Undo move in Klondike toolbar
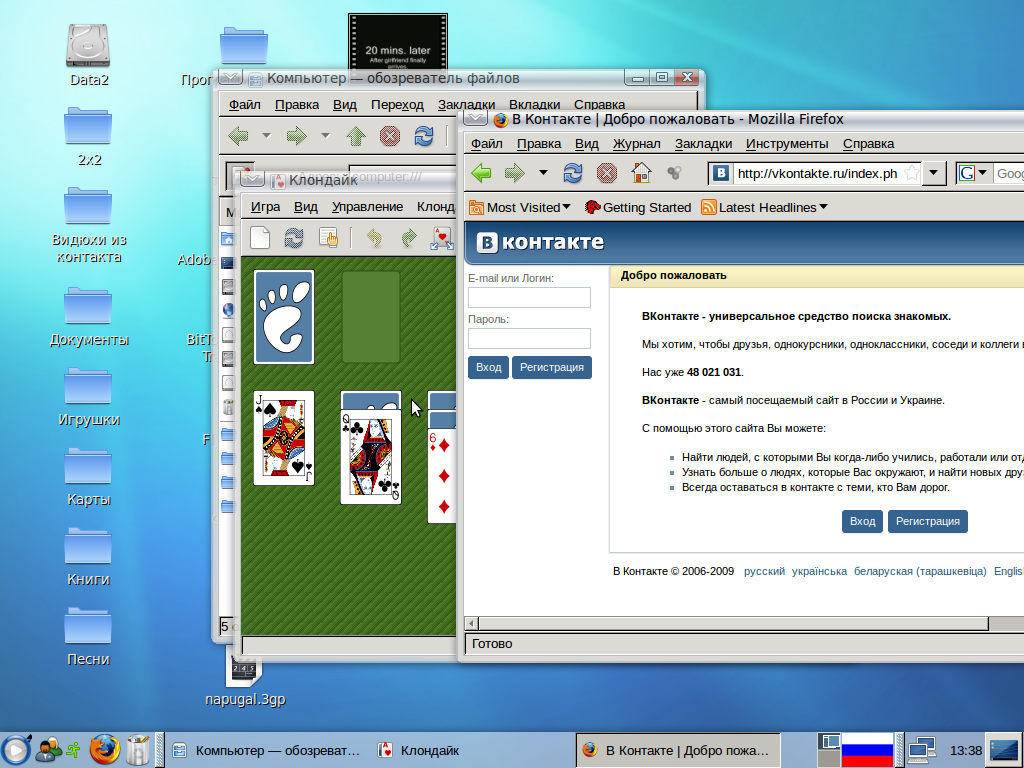This screenshot has width=1024, height=768. (374, 238)
